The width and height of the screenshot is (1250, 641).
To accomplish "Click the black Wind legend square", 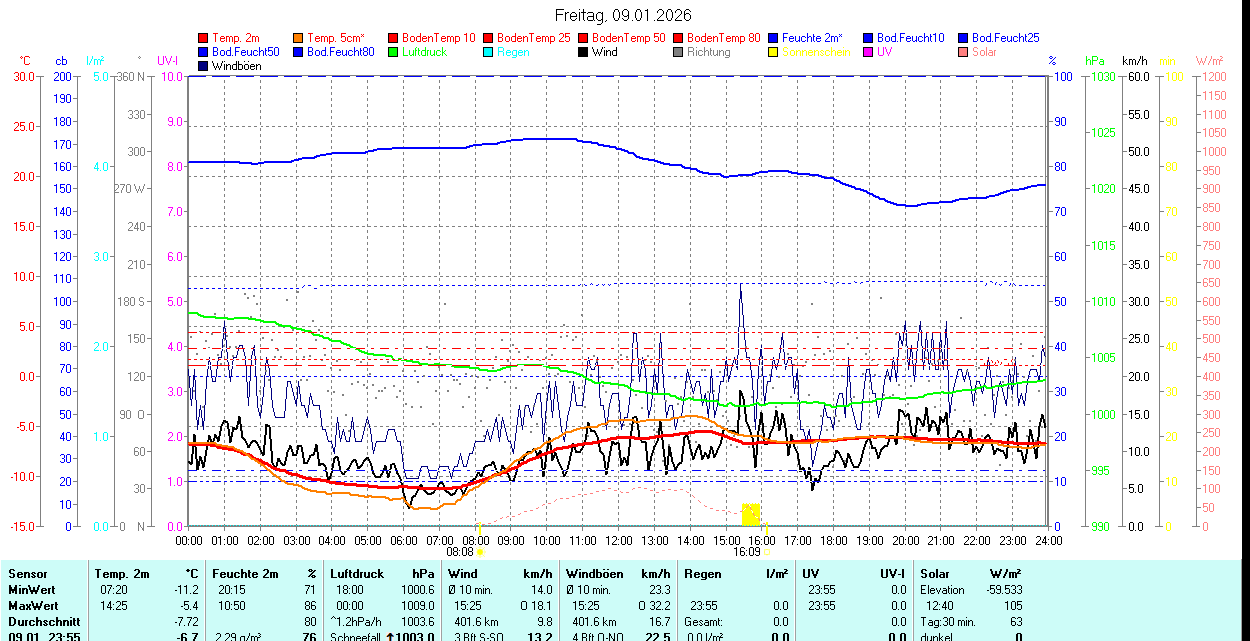I will [x=584, y=52].
